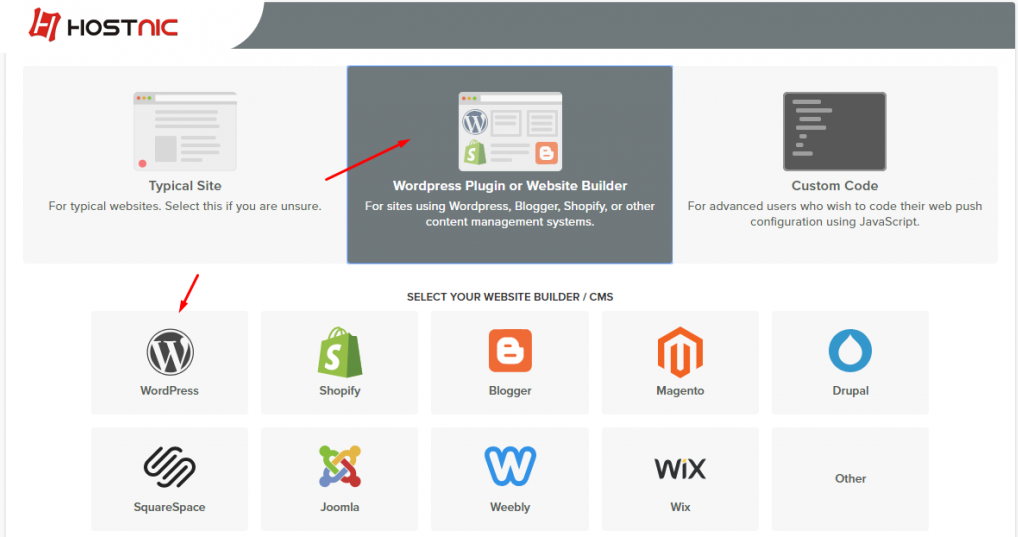
Task: Click the Hostnic logo
Action: (x=103, y=25)
